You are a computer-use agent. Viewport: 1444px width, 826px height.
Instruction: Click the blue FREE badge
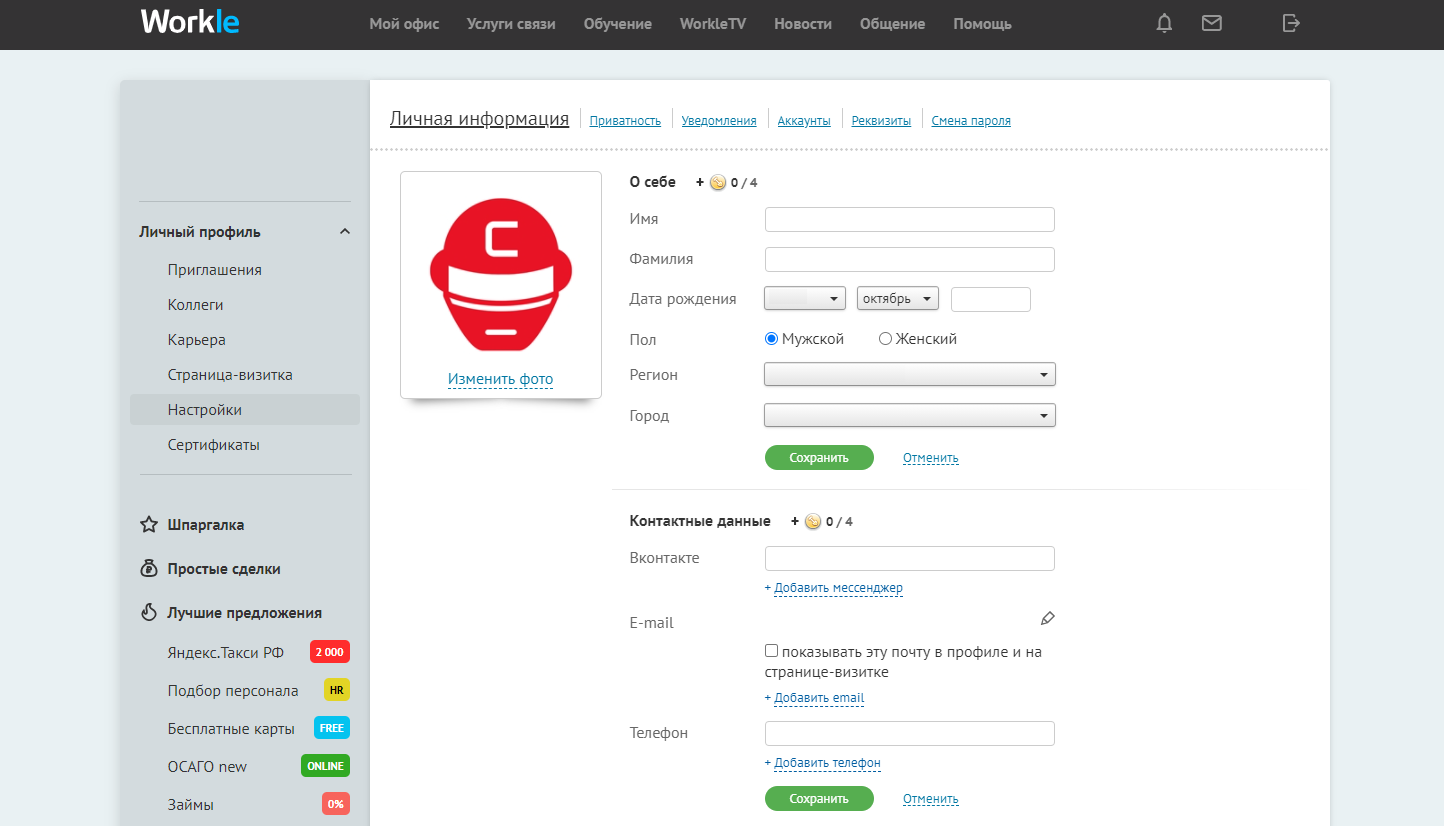click(x=332, y=728)
